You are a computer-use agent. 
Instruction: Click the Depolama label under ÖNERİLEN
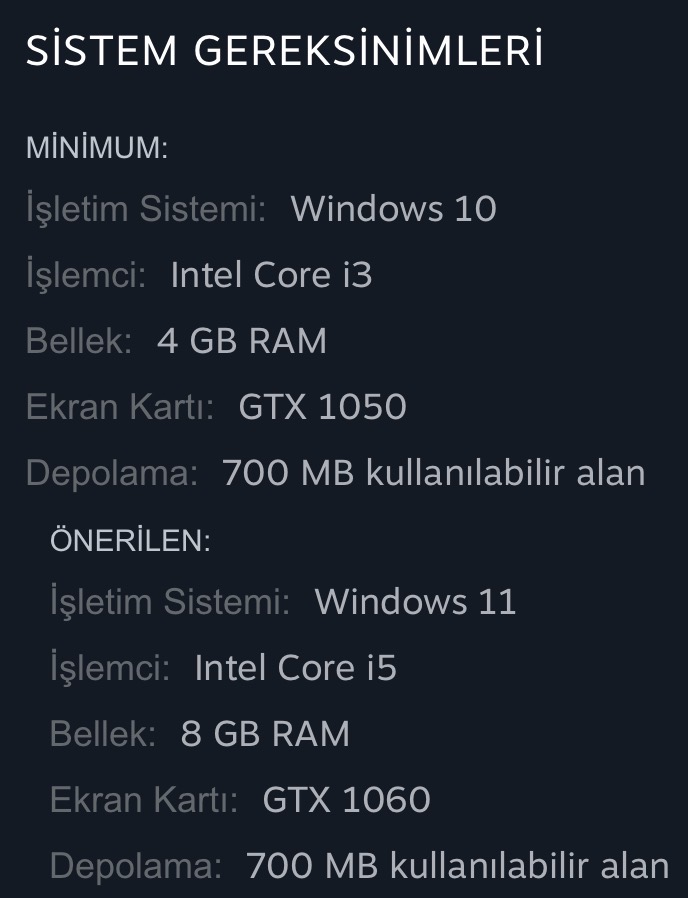tap(135, 866)
